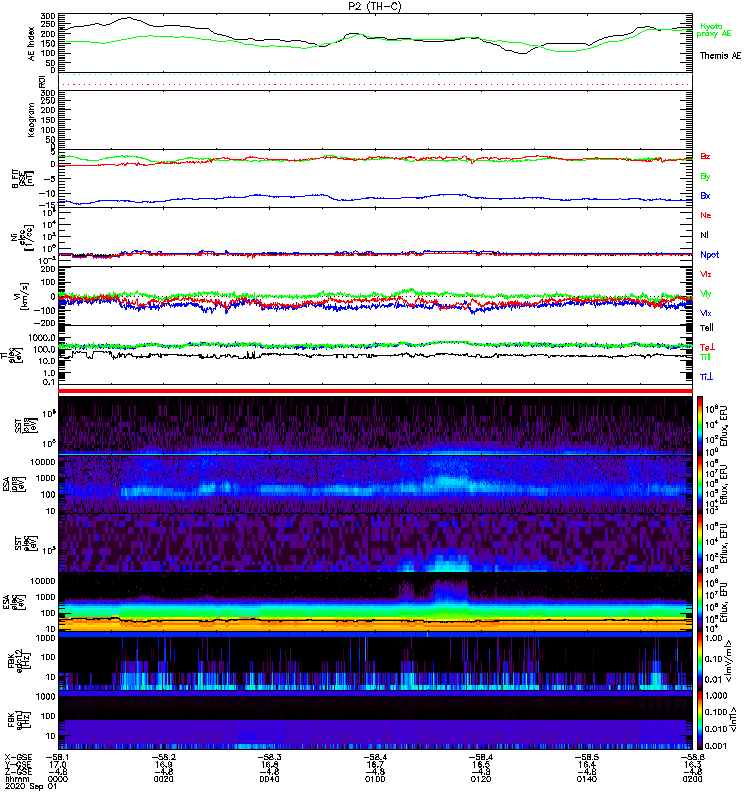Image resolution: width=750 pixels, height=800 pixels.
Task: Click the cyan patch in SST electron spectrogram
Action: tap(449, 563)
